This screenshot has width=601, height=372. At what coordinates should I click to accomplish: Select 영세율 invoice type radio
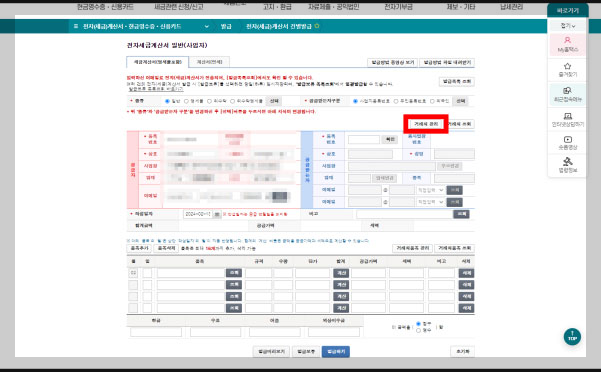pyautogui.click(x=186, y=101)
